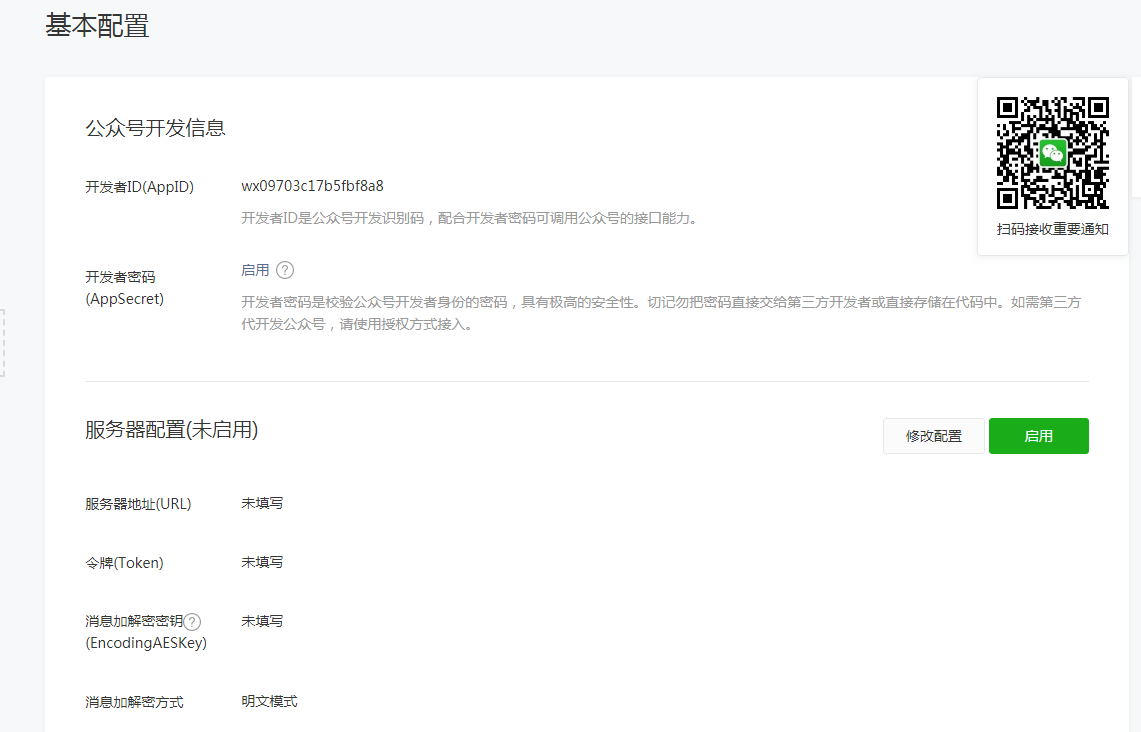The width and height of the screenshot is (1141, 732).
Task: Click help icon next to AppSecret 启用
Action: [x=285, y=270]
